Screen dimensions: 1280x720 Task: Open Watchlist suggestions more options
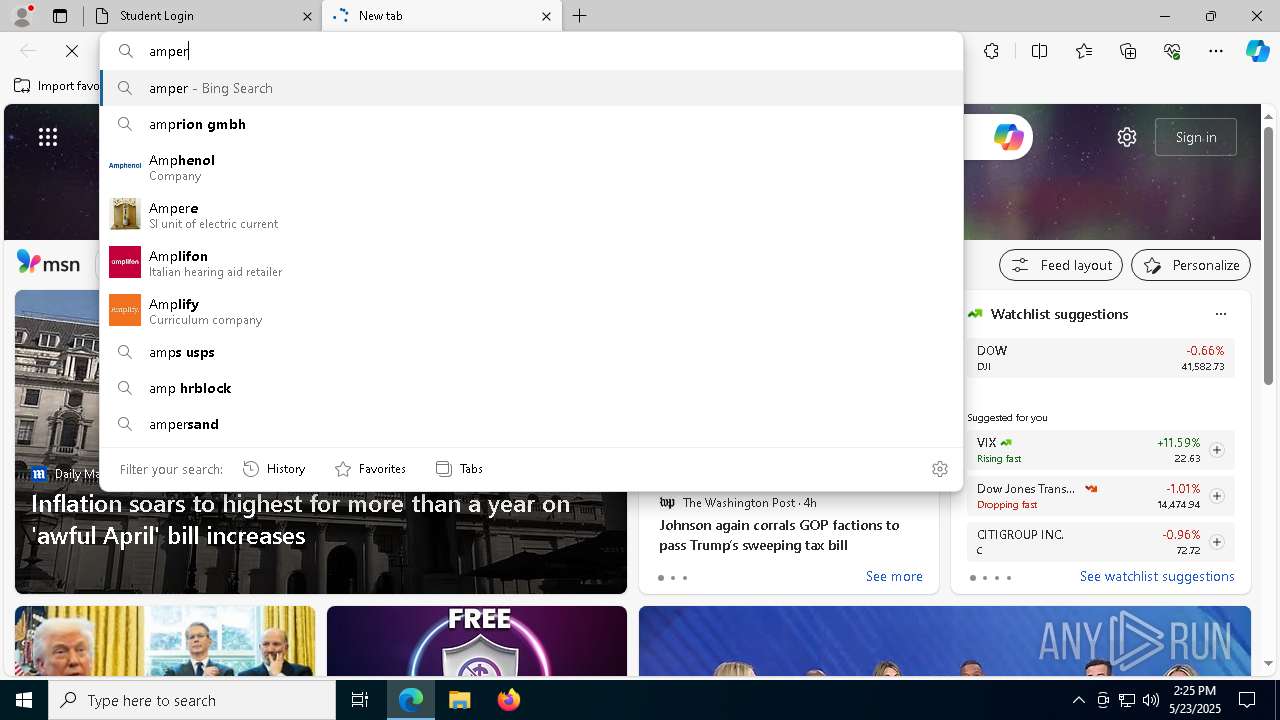pos(1221,314)
